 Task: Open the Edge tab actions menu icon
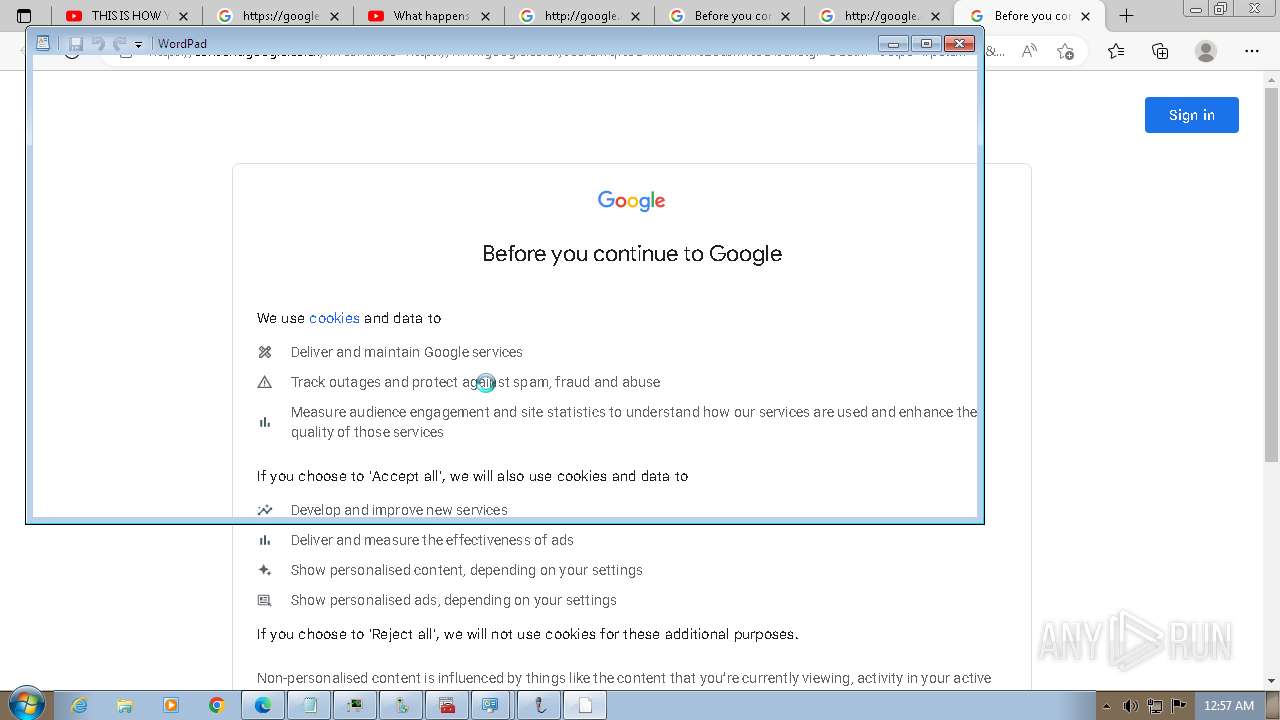pyautogui.click(x=24, y=16)
